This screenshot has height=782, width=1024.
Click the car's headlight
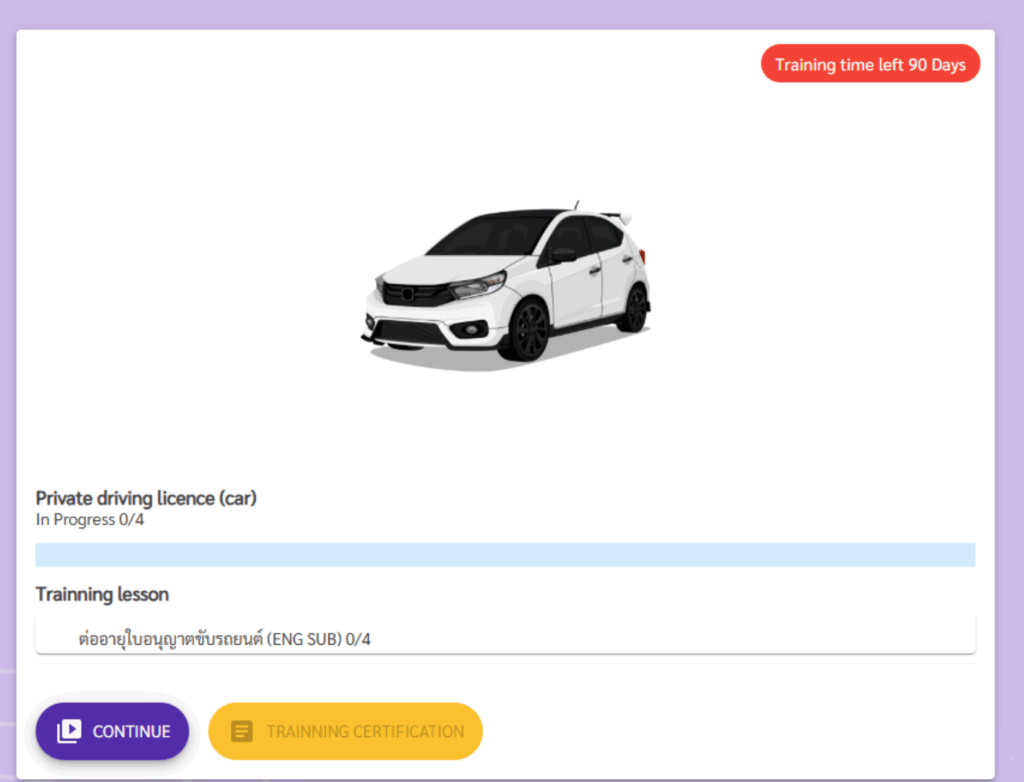pyautogui.click(x=477, y=287)
